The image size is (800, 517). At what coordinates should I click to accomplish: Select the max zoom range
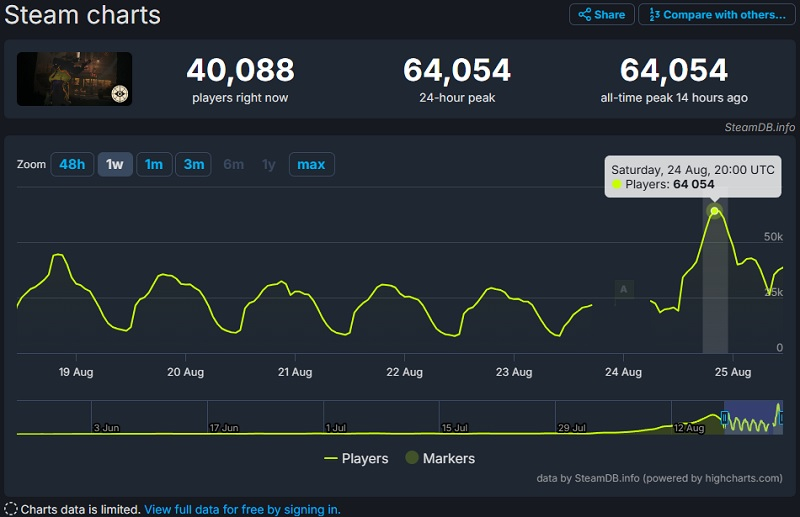tap(311, 164)
